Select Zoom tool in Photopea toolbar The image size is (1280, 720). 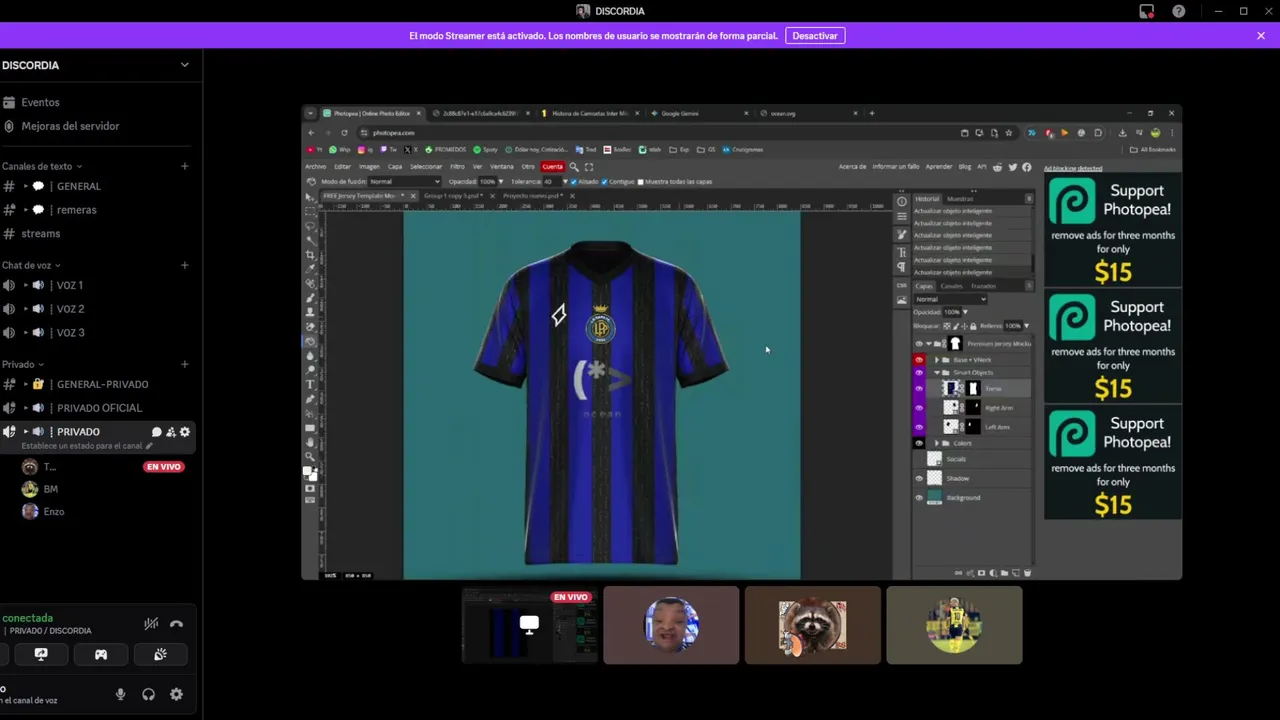pos(310,456)
